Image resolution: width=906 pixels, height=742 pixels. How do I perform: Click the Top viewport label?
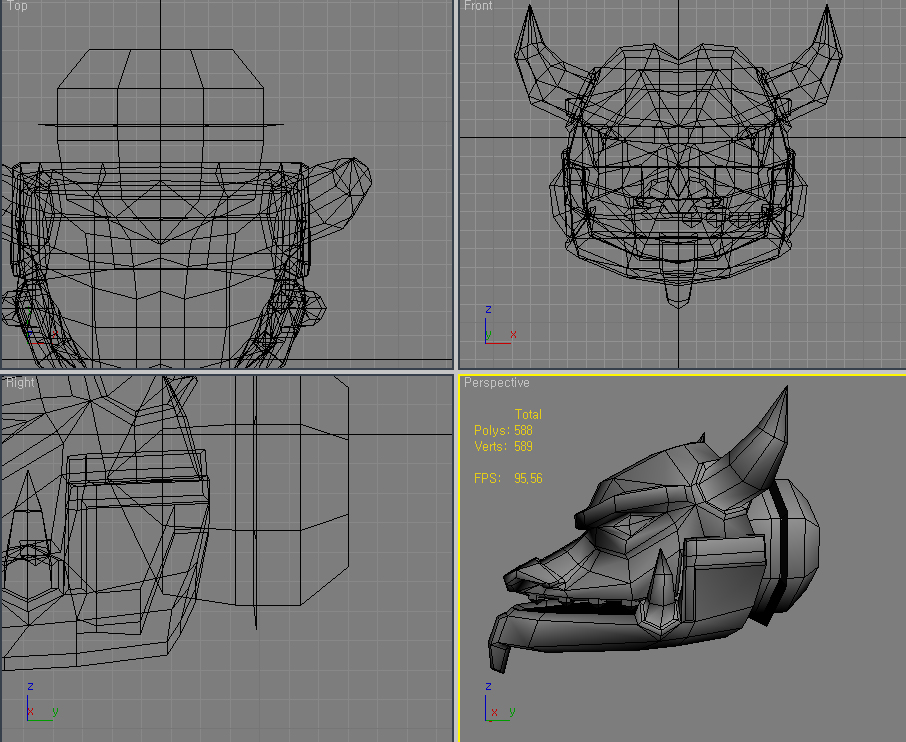click(x=17, y=6)
